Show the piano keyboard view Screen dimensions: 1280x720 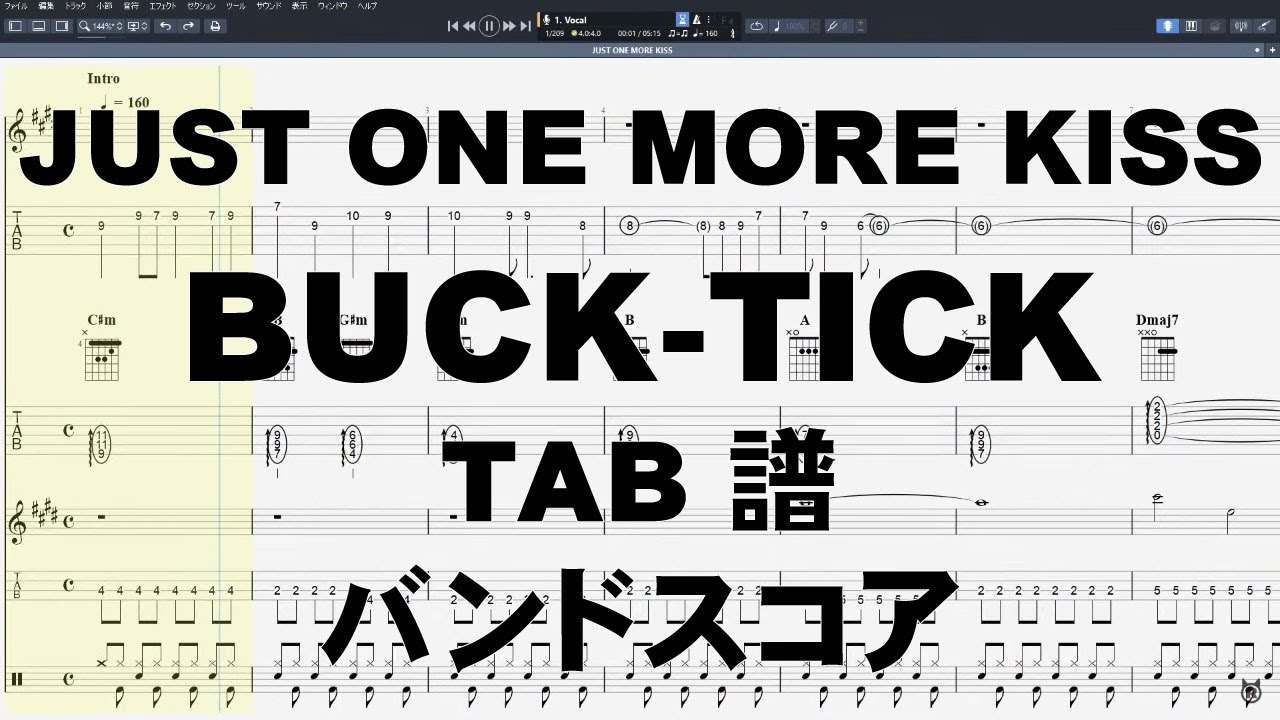1191,26
